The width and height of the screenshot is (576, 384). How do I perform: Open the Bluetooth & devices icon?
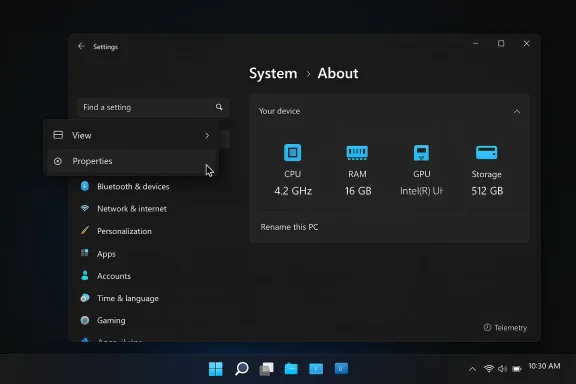point(85,186)
